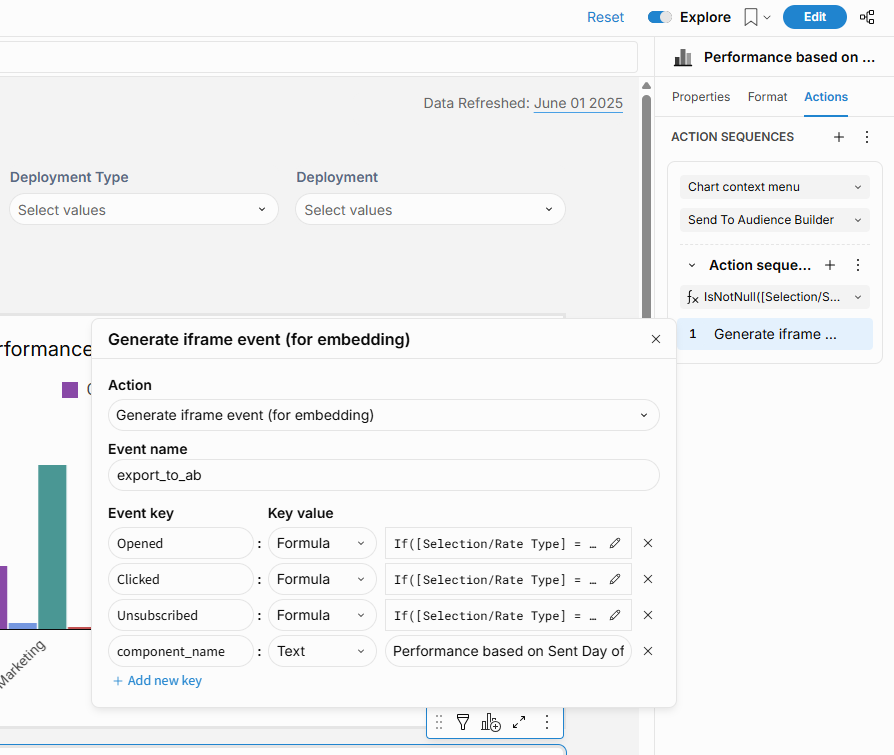Screen dimensions: 894x755
Task: Switch to the Properties tab
Action: click(701, 97)
